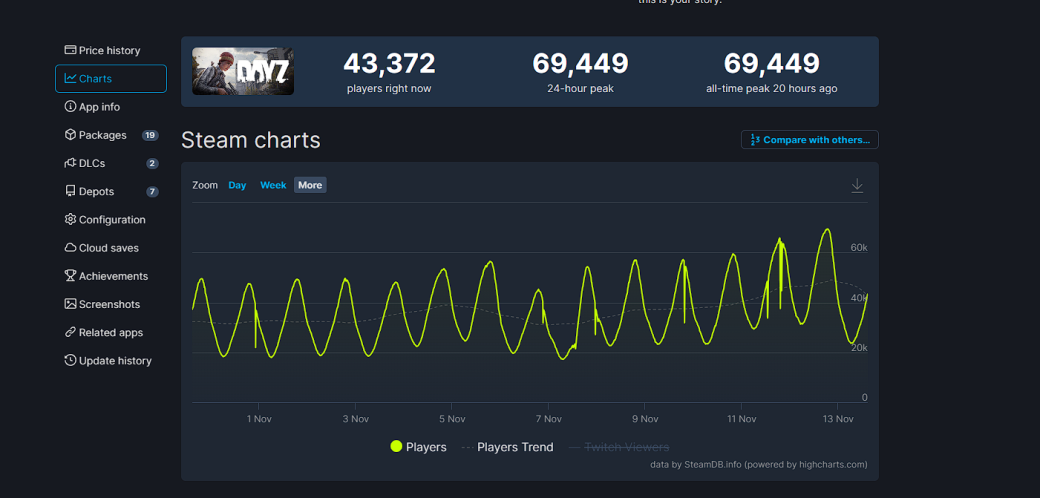Click the App info circle icon

70,107
